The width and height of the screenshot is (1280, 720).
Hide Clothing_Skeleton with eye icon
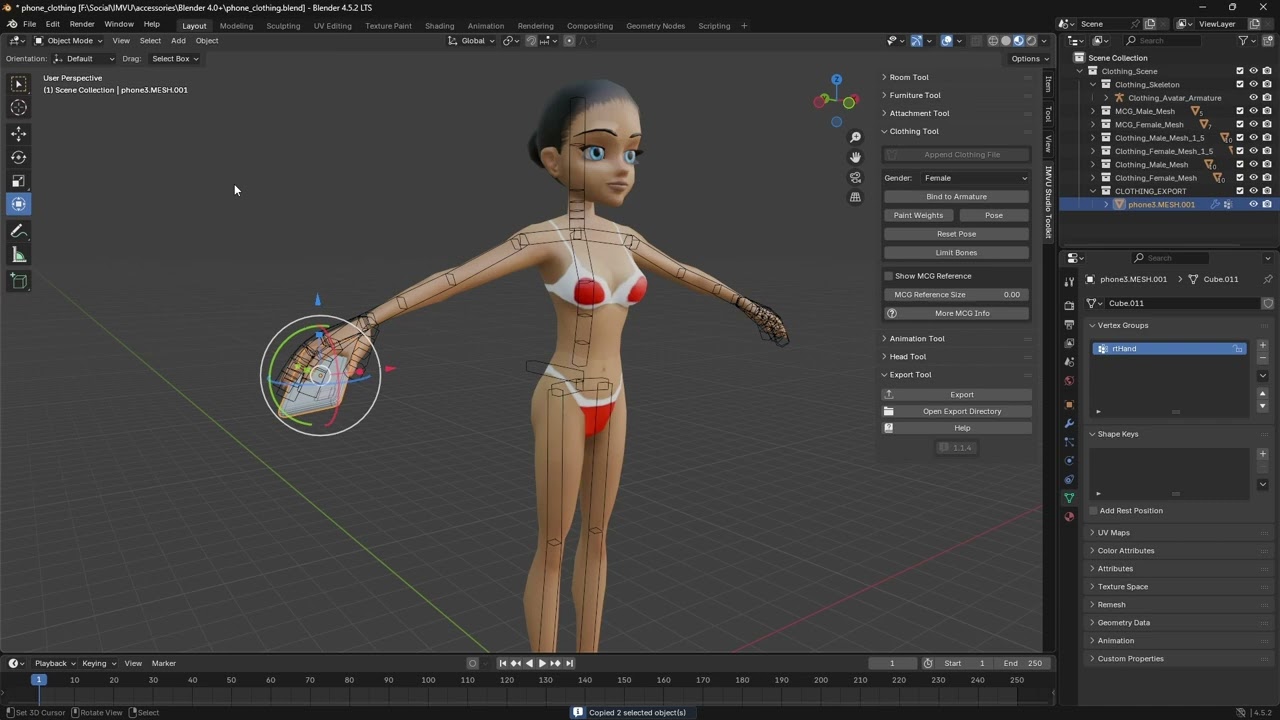click(x=1253, y=84)
